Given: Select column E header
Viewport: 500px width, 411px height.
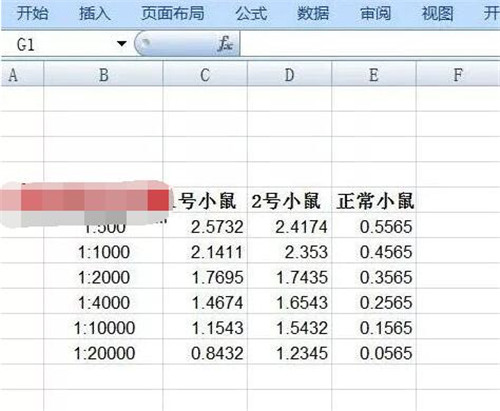Looking at the screenshot, I should (374, 74).
